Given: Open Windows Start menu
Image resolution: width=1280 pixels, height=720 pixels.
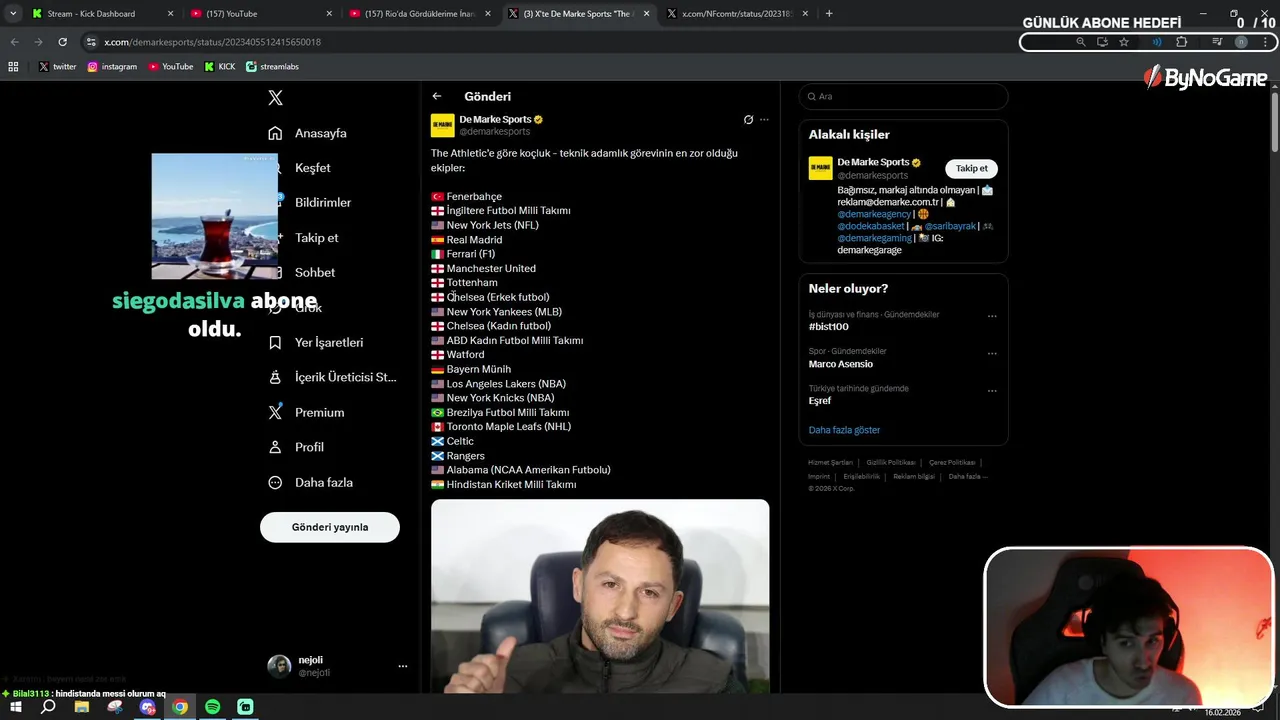Looking at the screenshot, I should click(16, 707).
